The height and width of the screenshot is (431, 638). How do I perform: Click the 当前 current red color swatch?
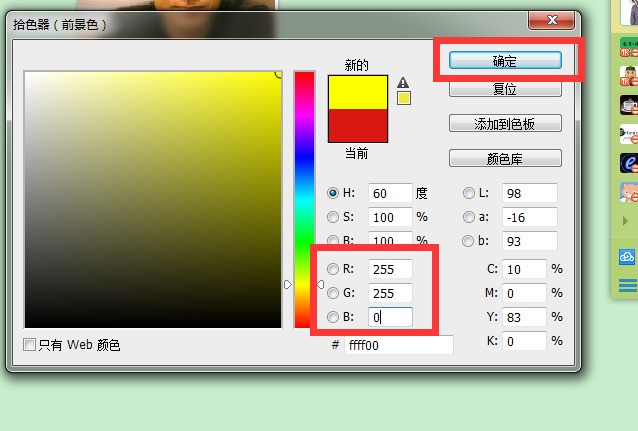(x=358, y=126)
